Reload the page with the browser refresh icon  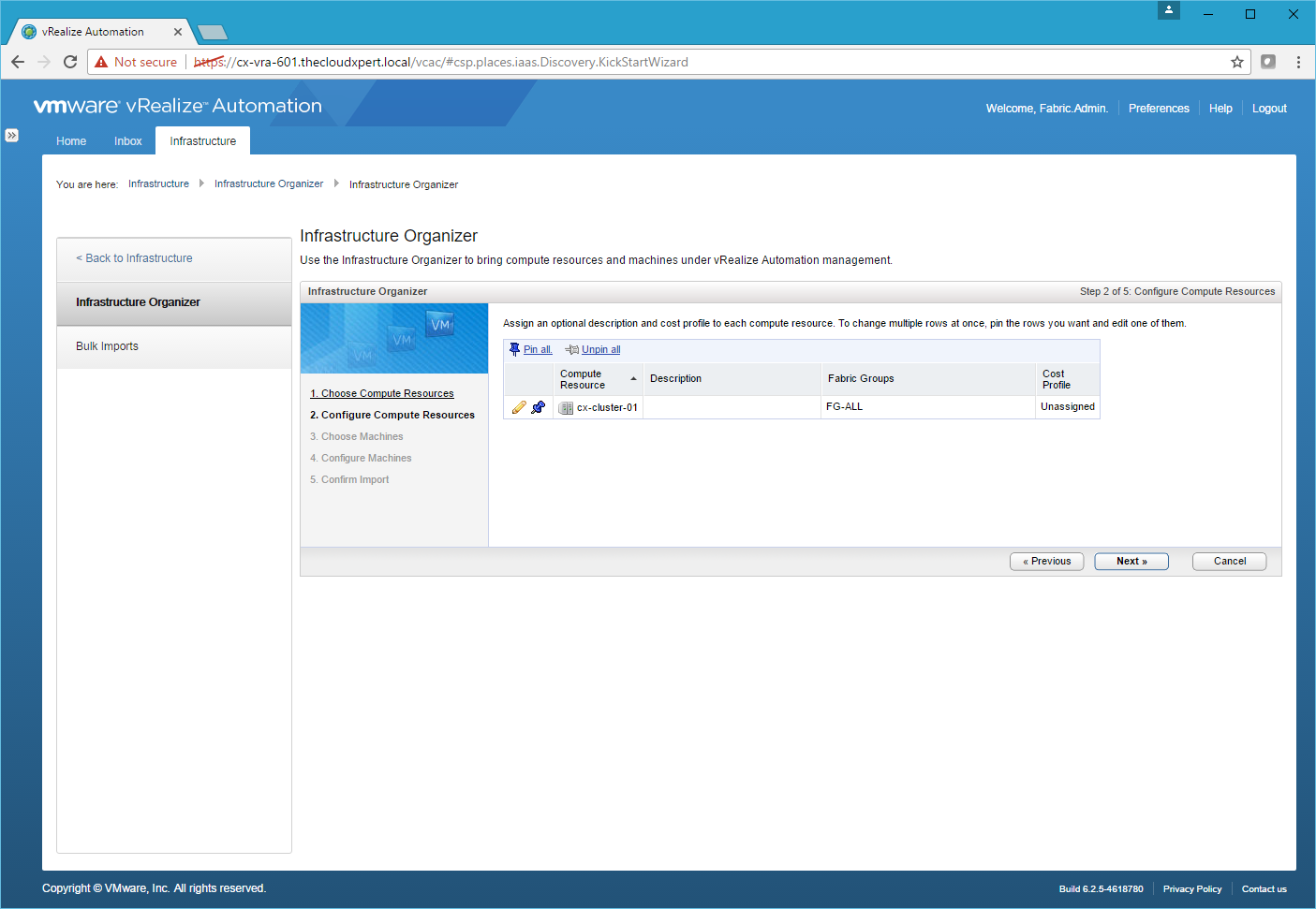70,62
